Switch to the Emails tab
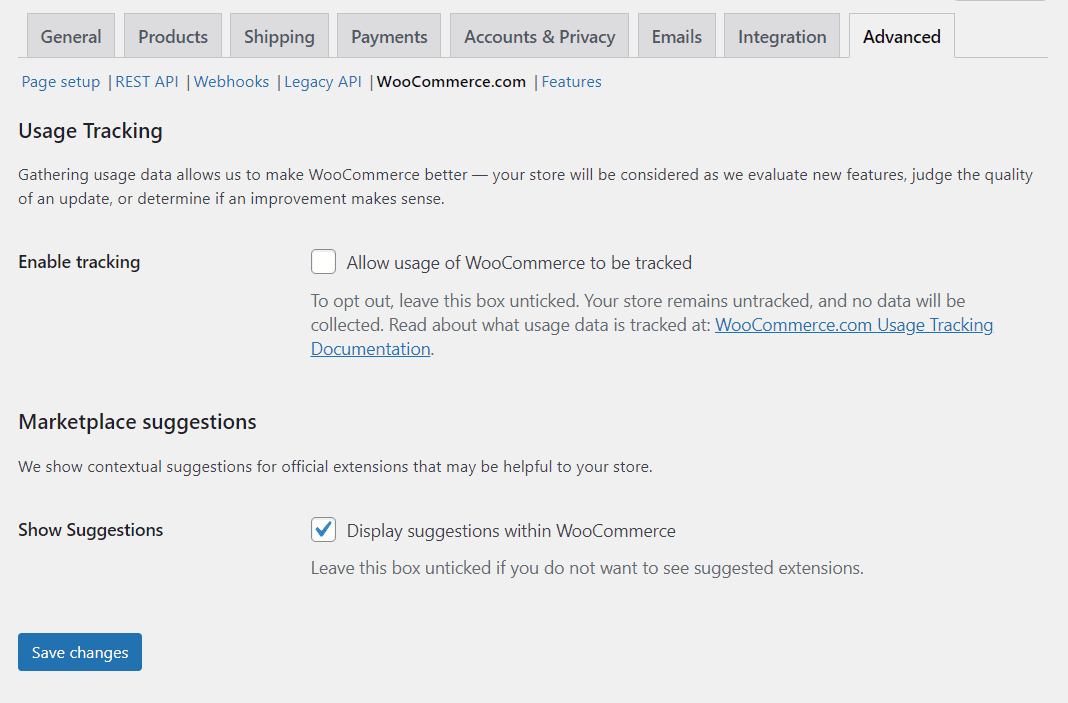Viewport: 1068px width, 703px height. pos(676,35)
